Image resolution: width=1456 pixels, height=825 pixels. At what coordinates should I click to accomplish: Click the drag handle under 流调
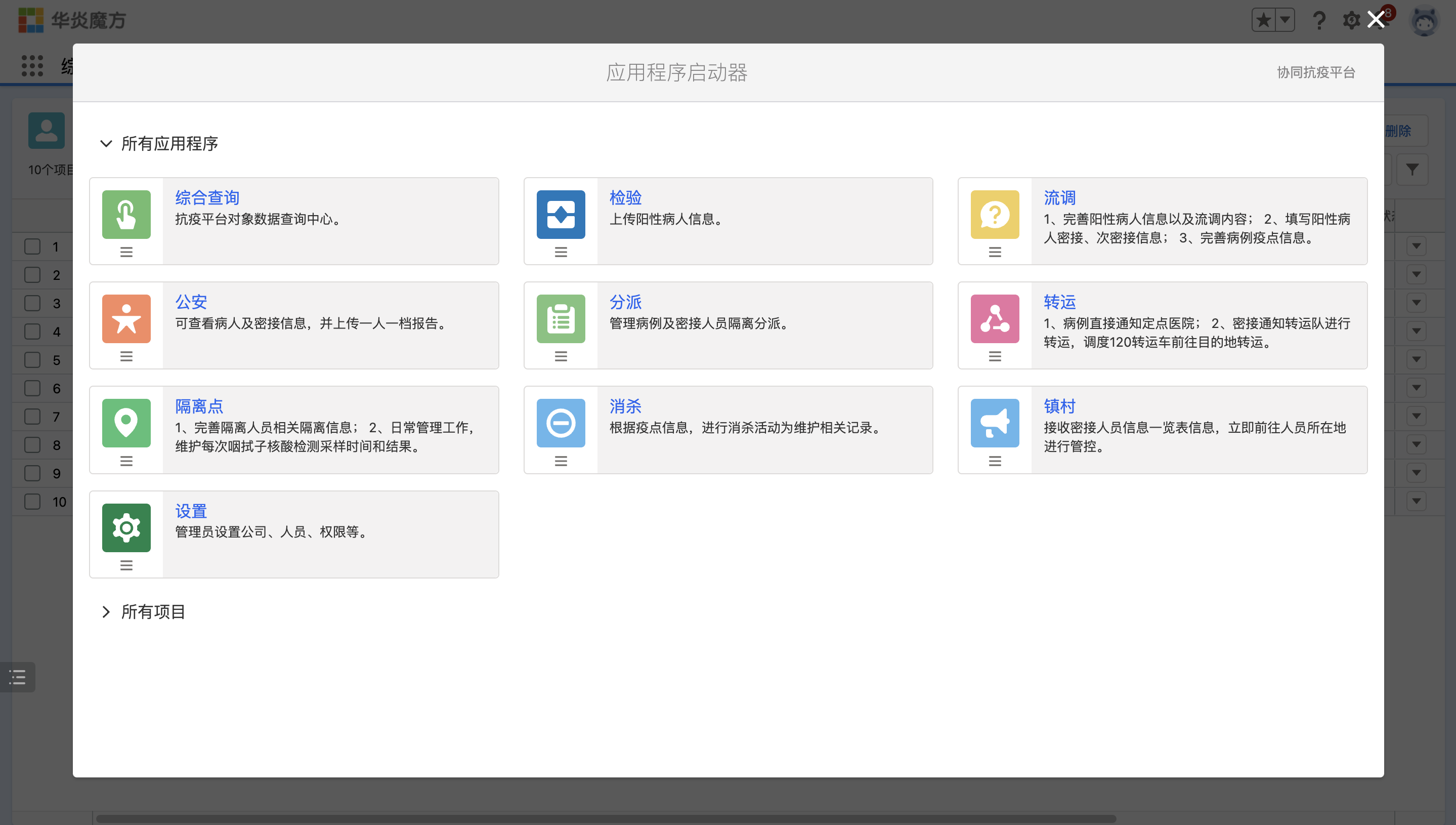coord(995,252)
